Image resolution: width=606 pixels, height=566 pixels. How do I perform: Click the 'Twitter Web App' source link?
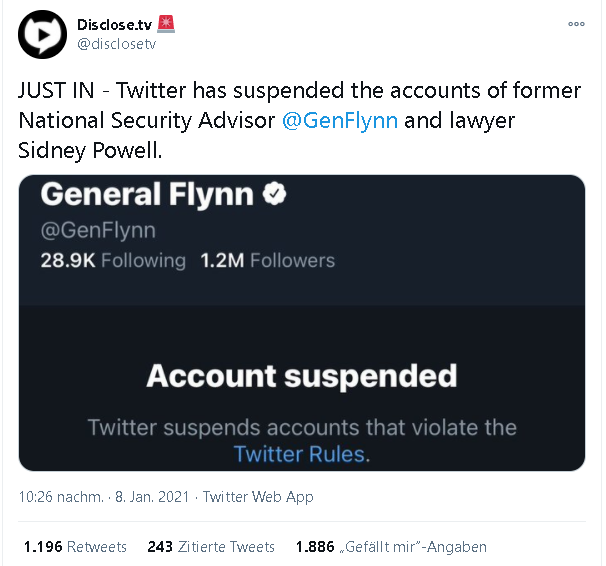pyautogui.click(x=260, y=497)
